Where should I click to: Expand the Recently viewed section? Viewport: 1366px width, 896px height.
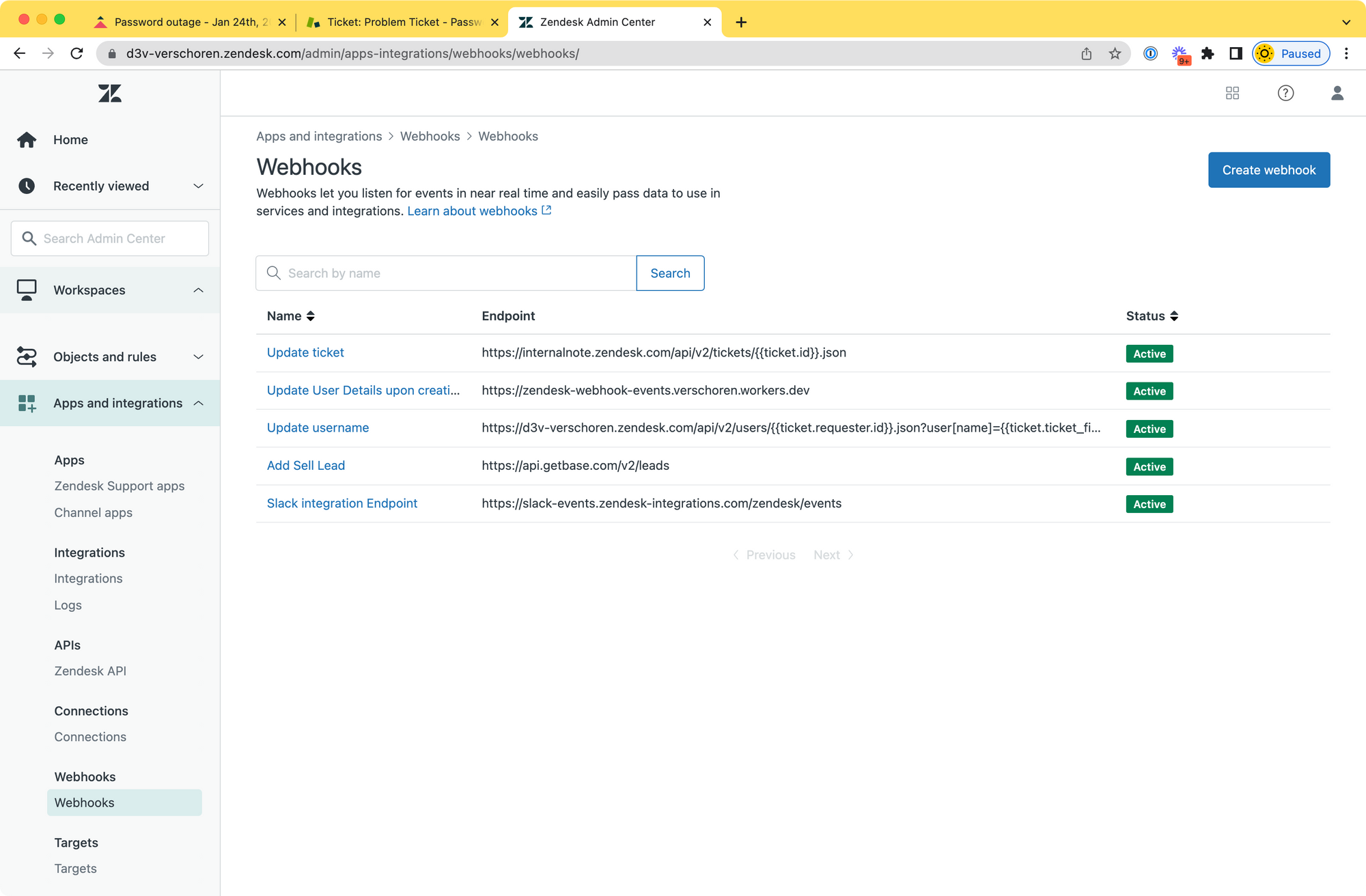click(109, 186)
